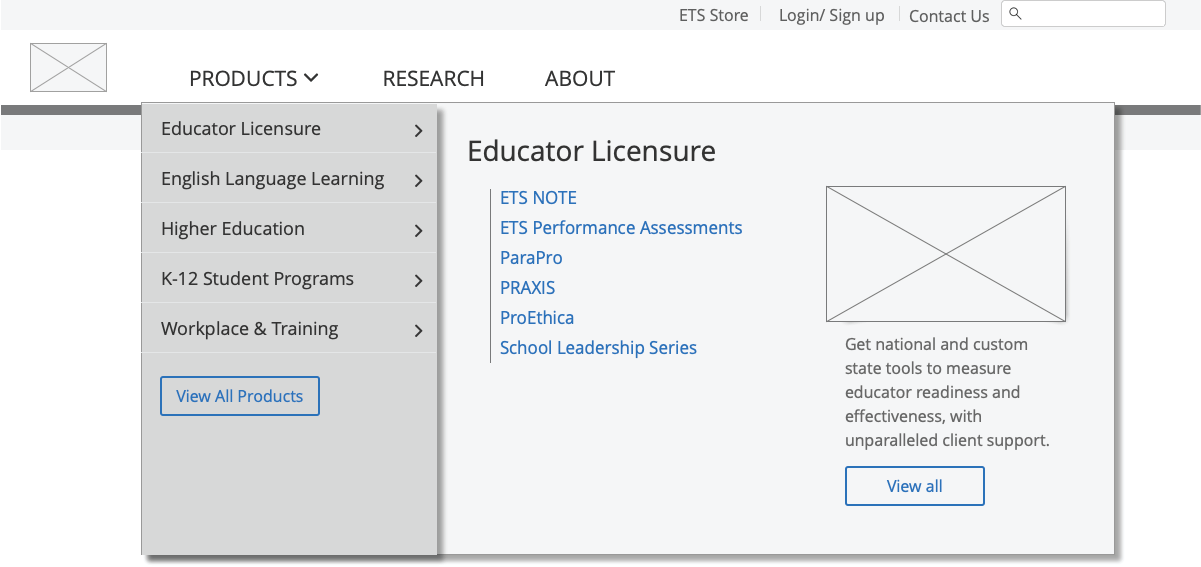The width and height of the screenshot is (1201, 567).
Task: Open the RESEARCH menu
Action: 433,78
